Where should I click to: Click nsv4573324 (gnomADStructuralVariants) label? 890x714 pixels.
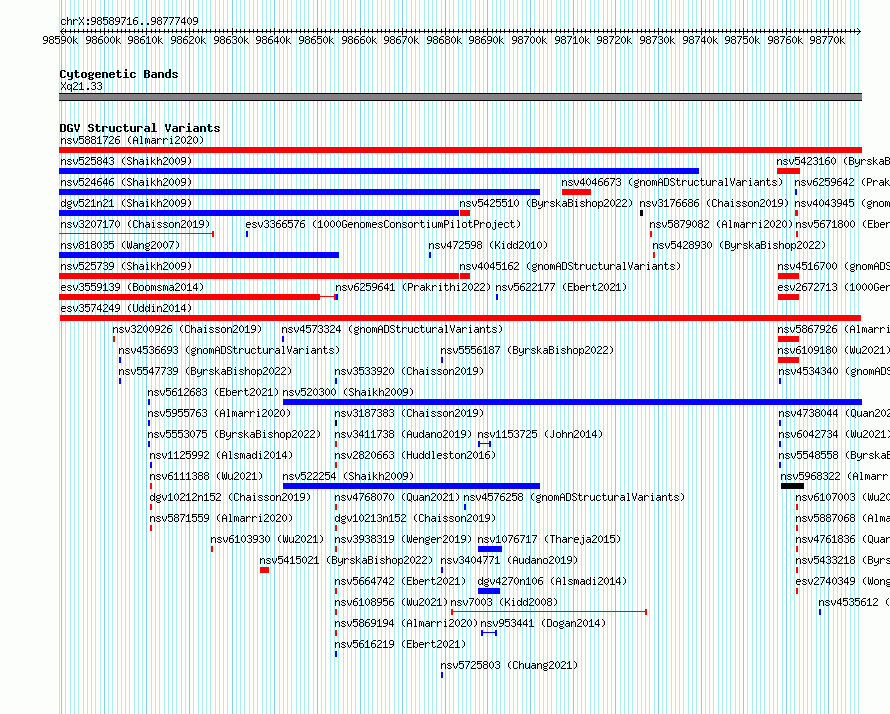392,329
